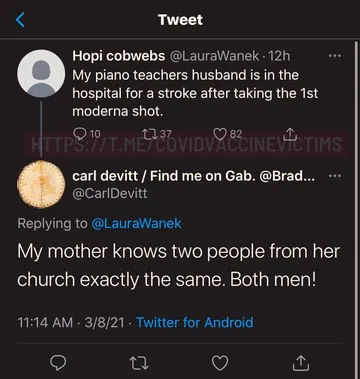
Task: Open Hopi cobwebs' gray profile avatar
Action: click(x=41, y=74)
